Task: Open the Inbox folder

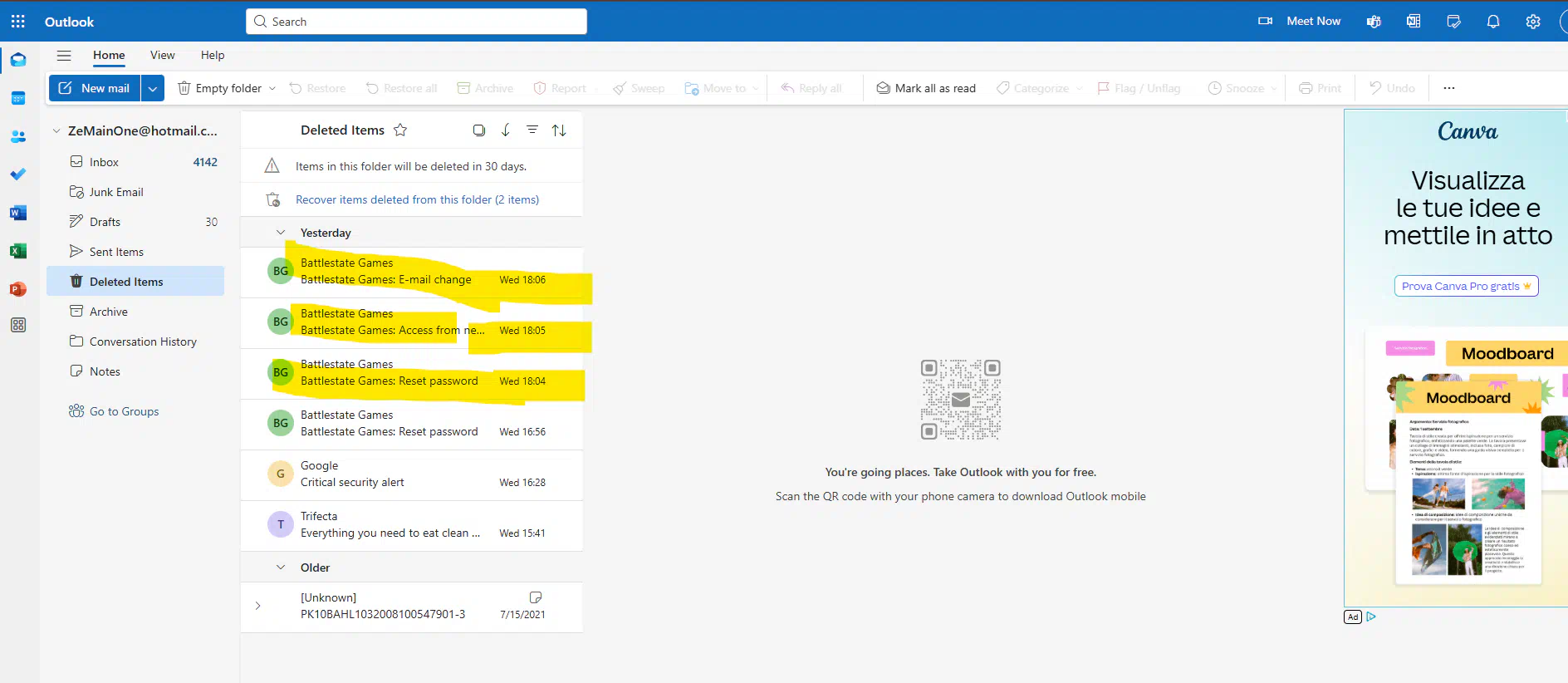Action: [x=135, y=162]
